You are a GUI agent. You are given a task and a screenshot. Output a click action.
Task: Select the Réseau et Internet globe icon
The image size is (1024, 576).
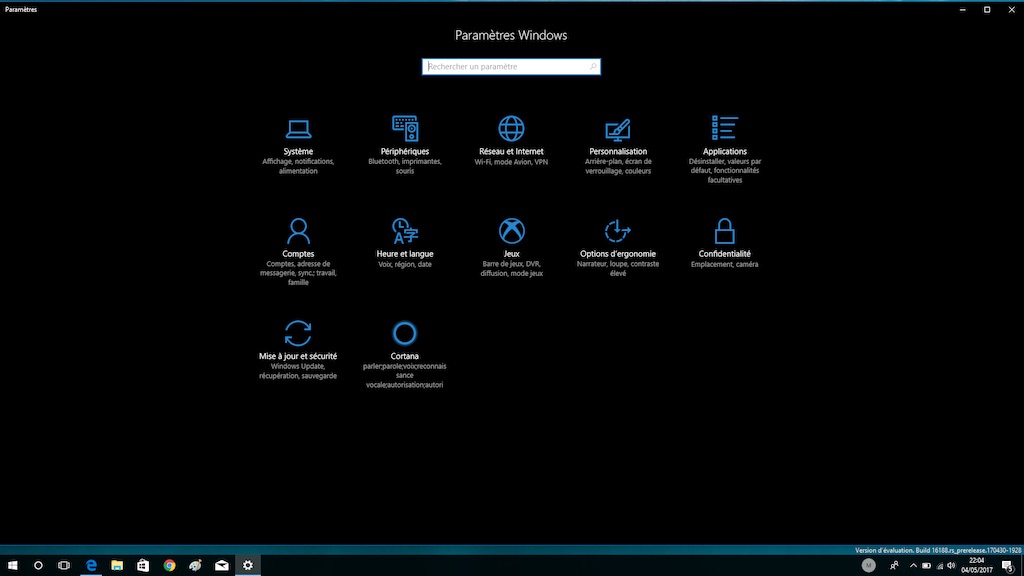pos(511,128)
